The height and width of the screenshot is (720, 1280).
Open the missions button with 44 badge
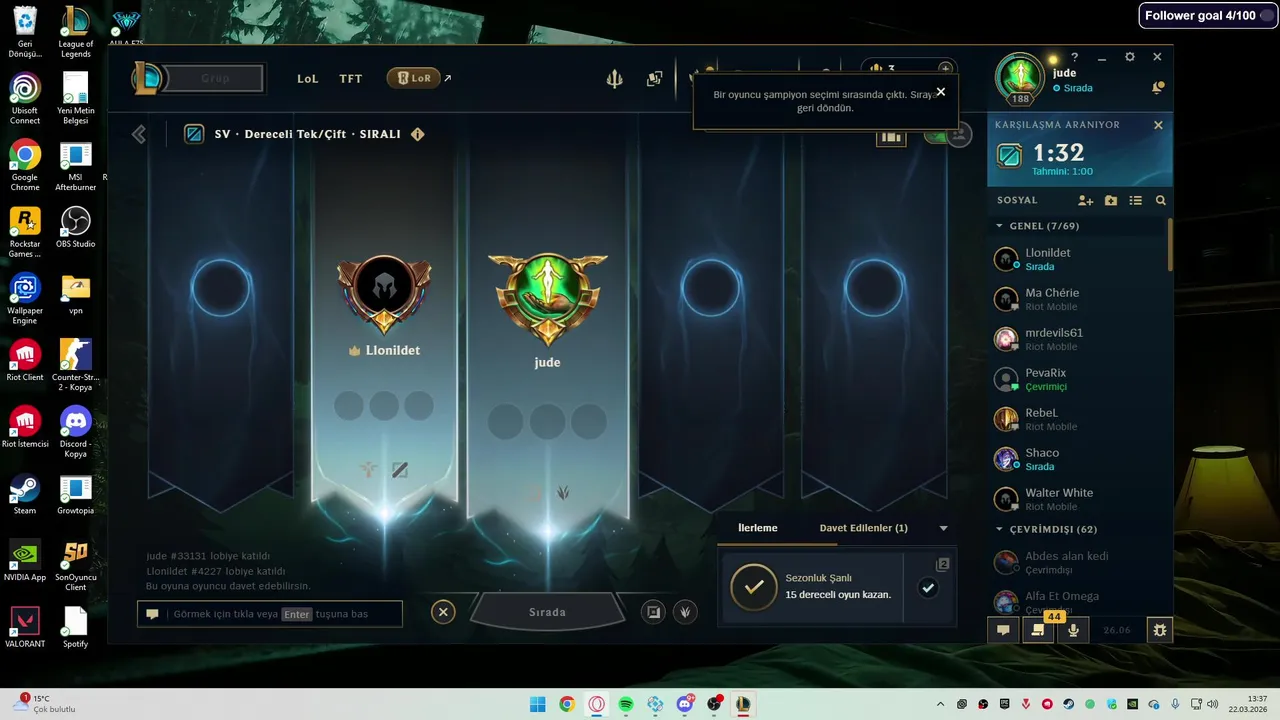coord(1038,630)
